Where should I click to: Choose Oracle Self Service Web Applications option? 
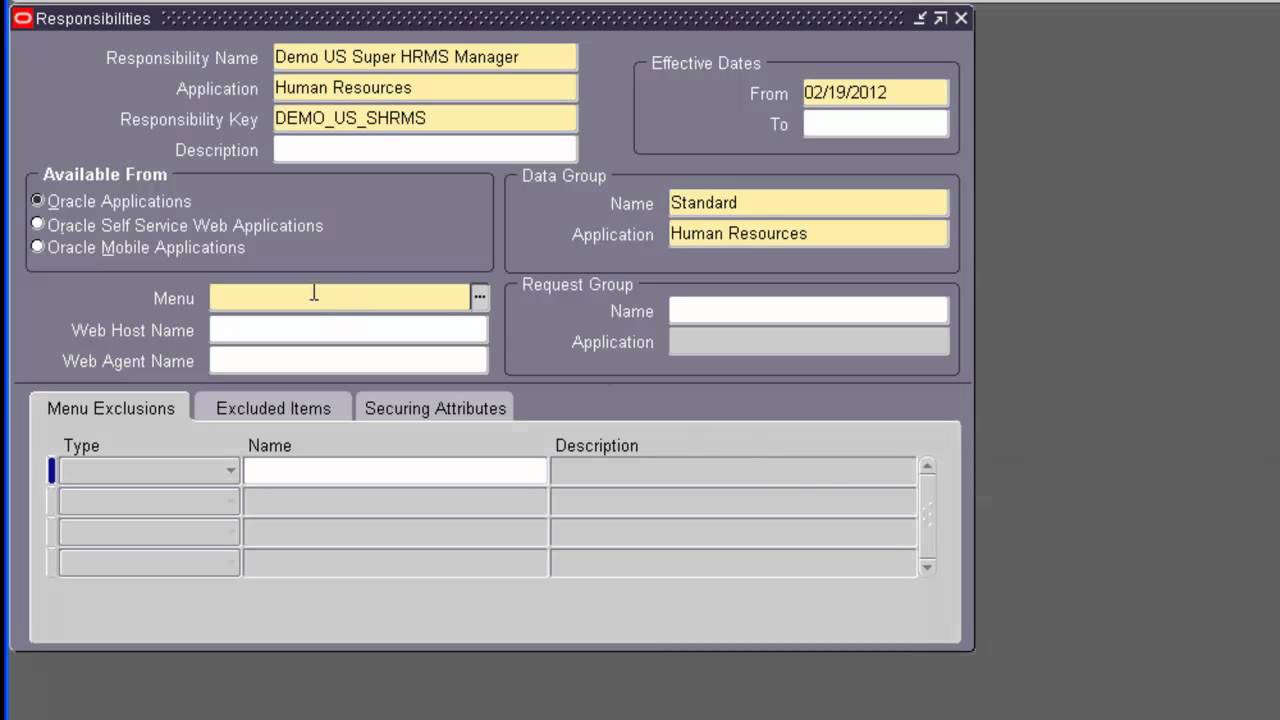click(37, 223)
